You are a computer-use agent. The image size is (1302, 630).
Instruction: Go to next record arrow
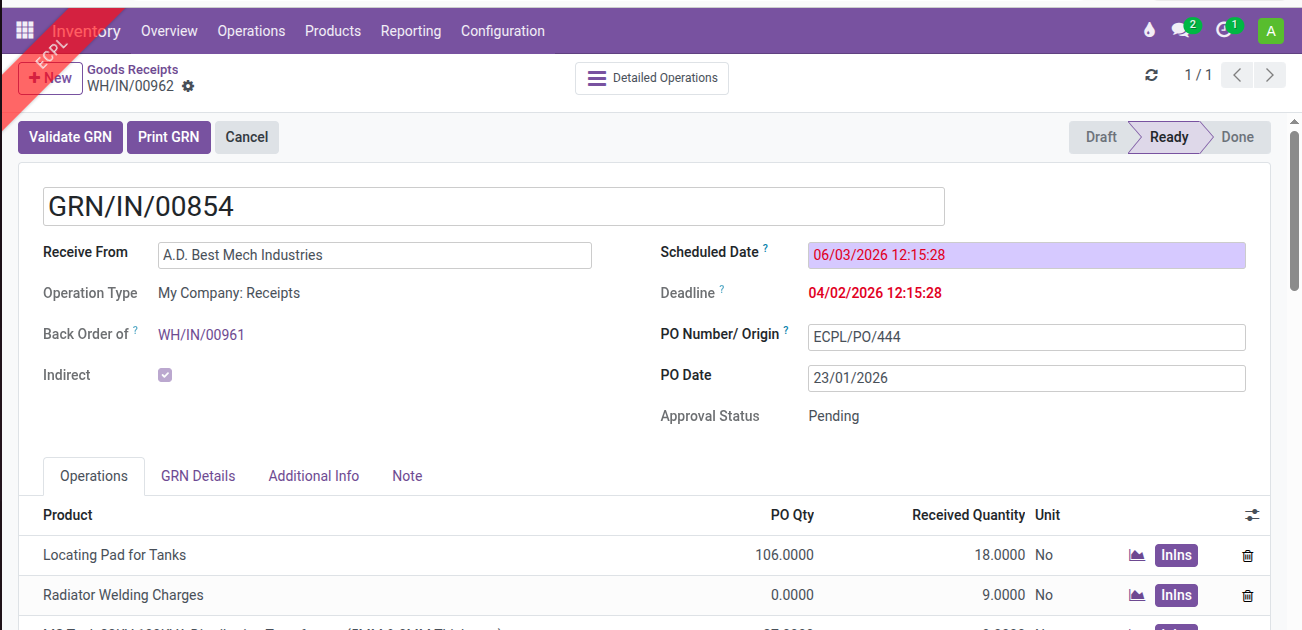point(1270,76)
